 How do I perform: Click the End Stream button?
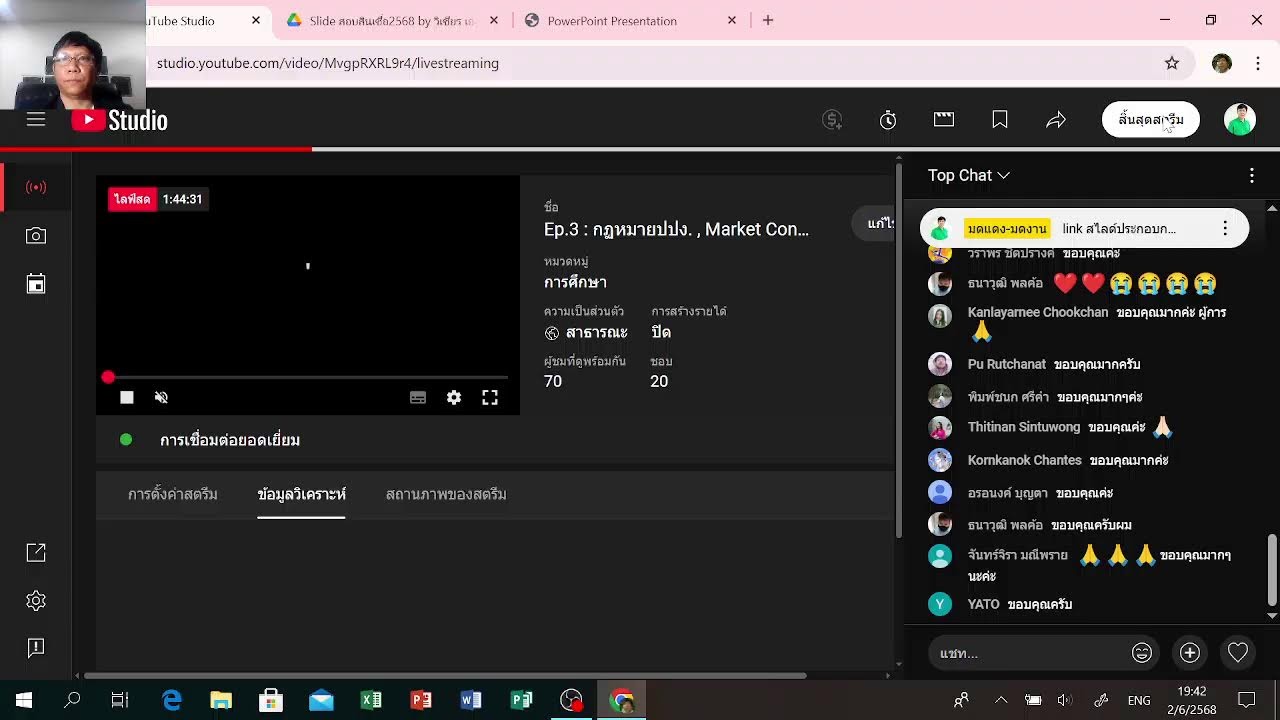[1151, 120]
